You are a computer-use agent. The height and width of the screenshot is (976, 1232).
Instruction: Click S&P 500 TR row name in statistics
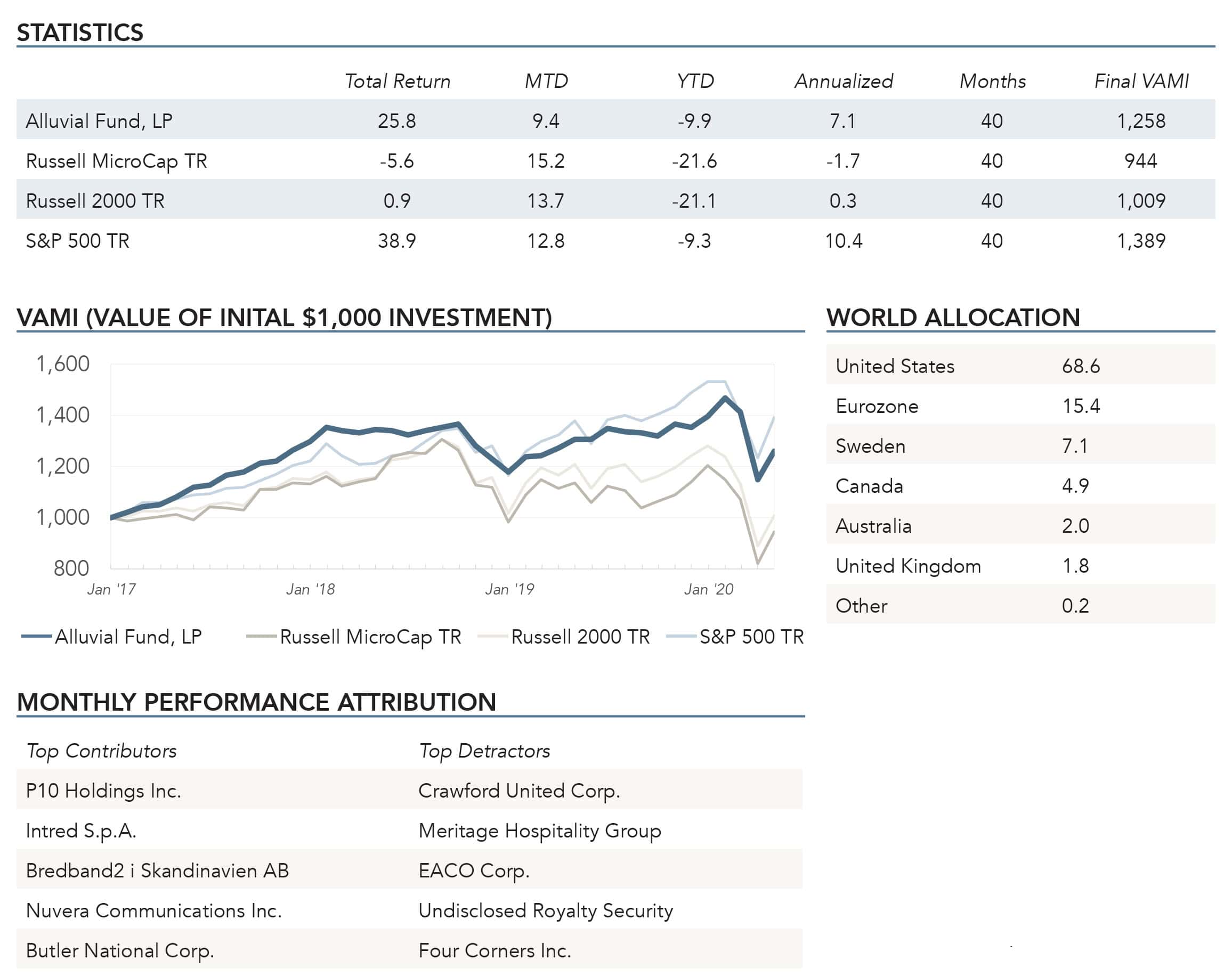[78, 241]
